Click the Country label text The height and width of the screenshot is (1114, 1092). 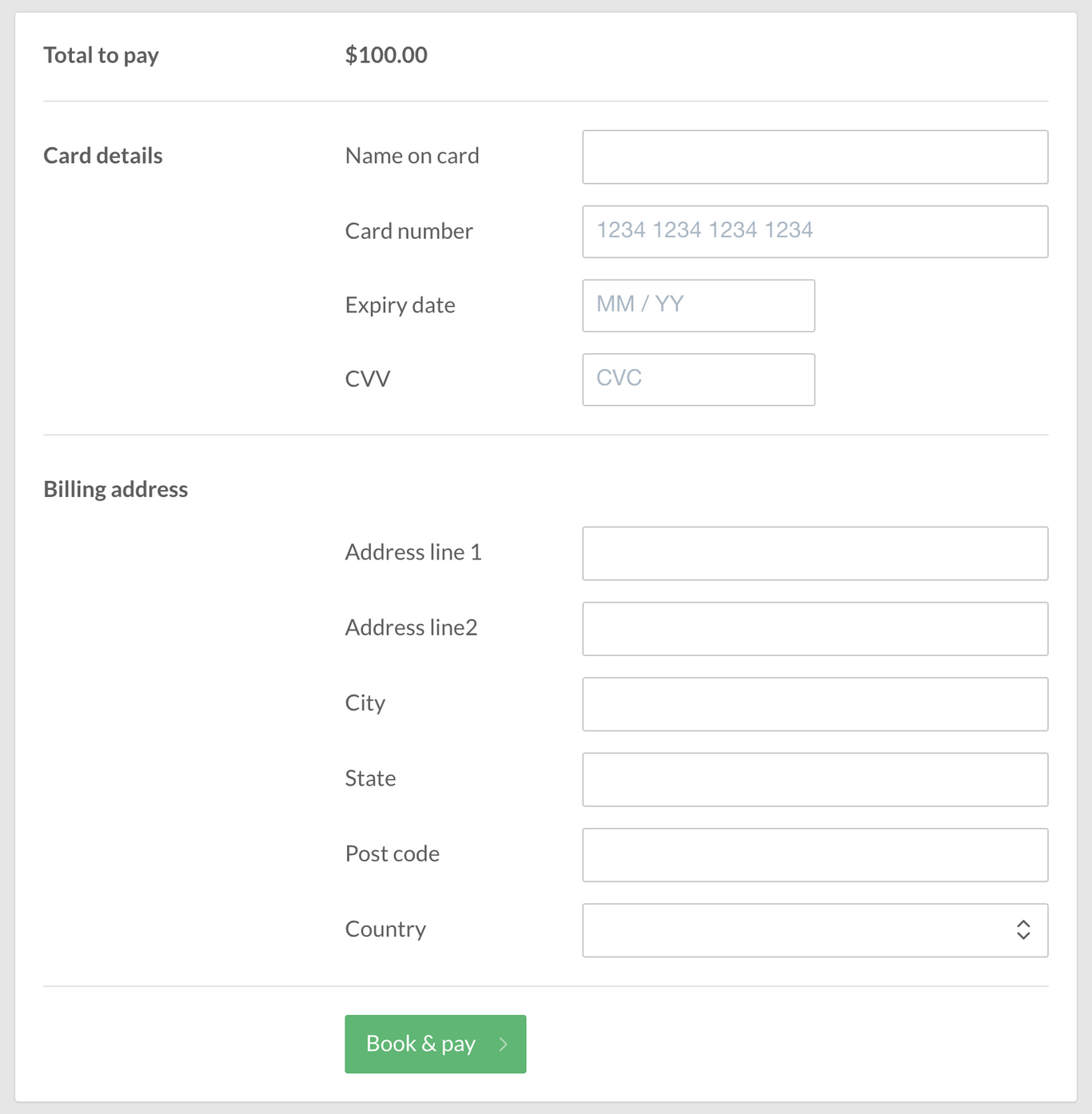(x=385, y=929)
